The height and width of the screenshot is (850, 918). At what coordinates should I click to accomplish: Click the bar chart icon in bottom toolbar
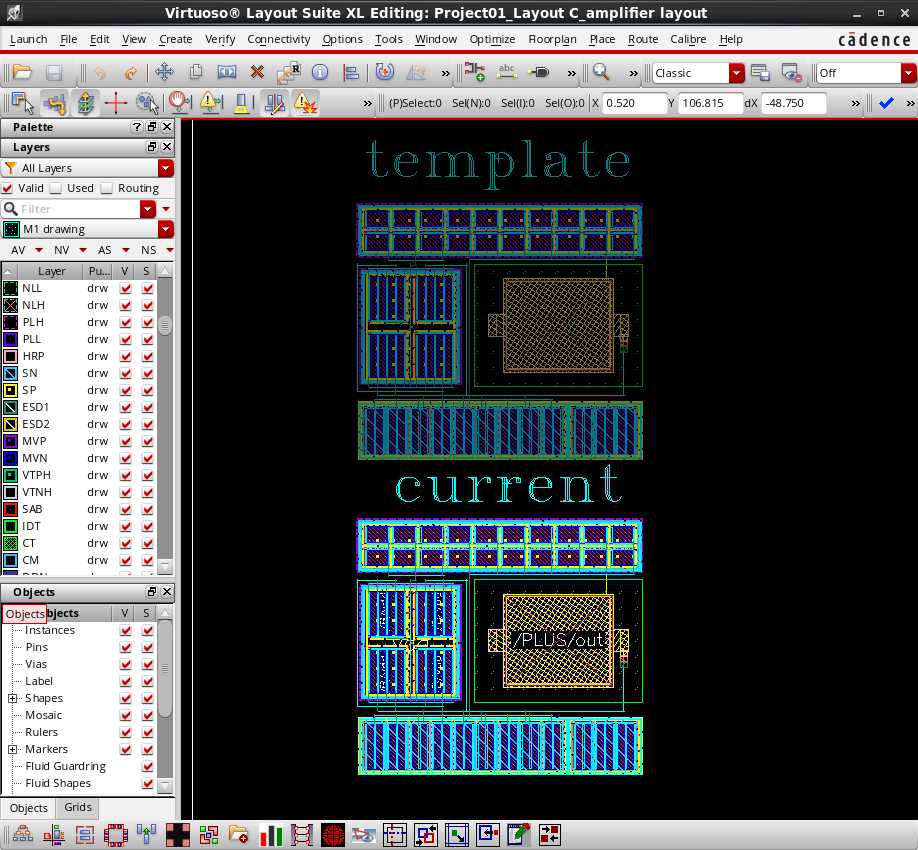(x=272, y=834)
